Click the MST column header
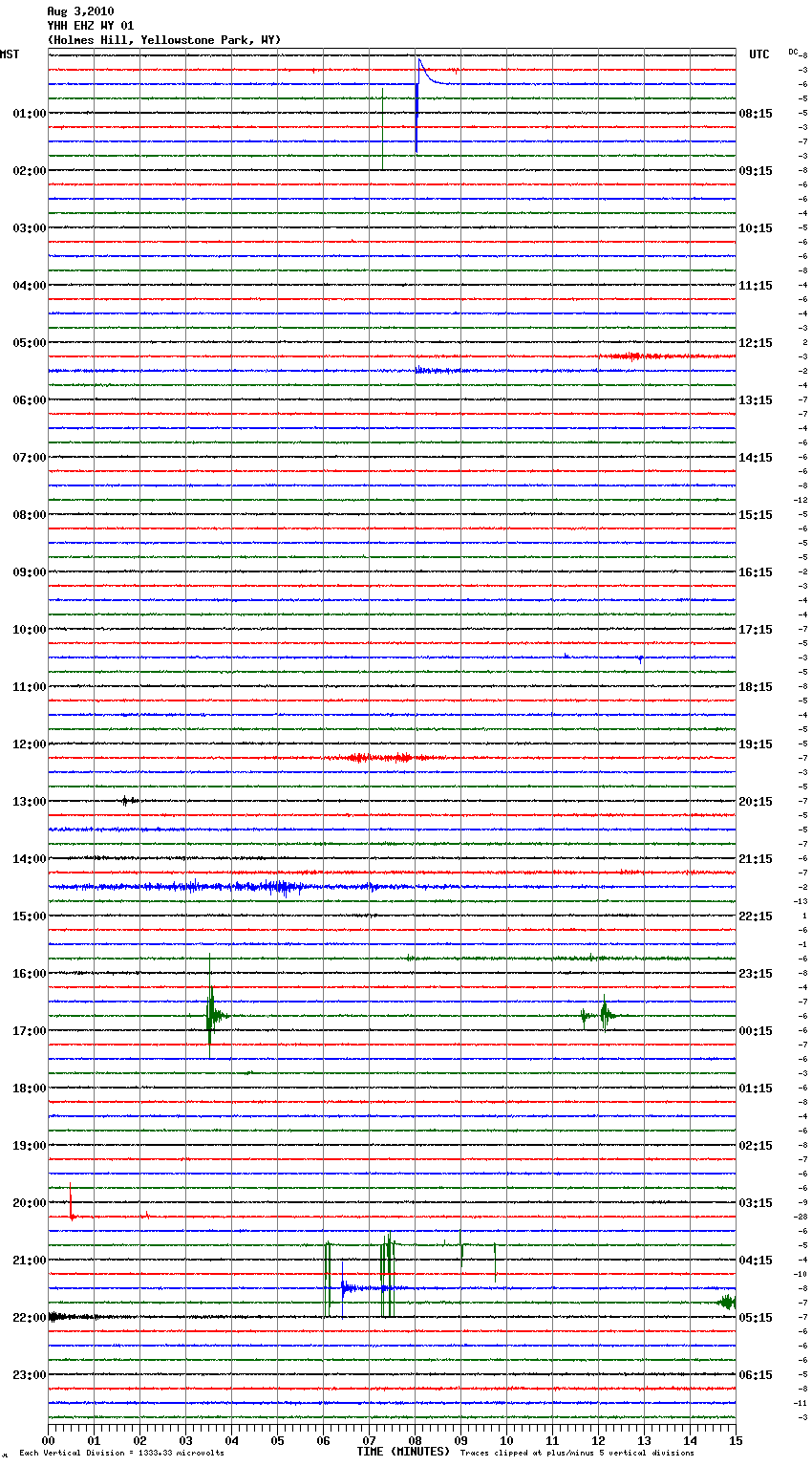The width and height of the screenshot is (812, 1466). (x=10, y=54)
